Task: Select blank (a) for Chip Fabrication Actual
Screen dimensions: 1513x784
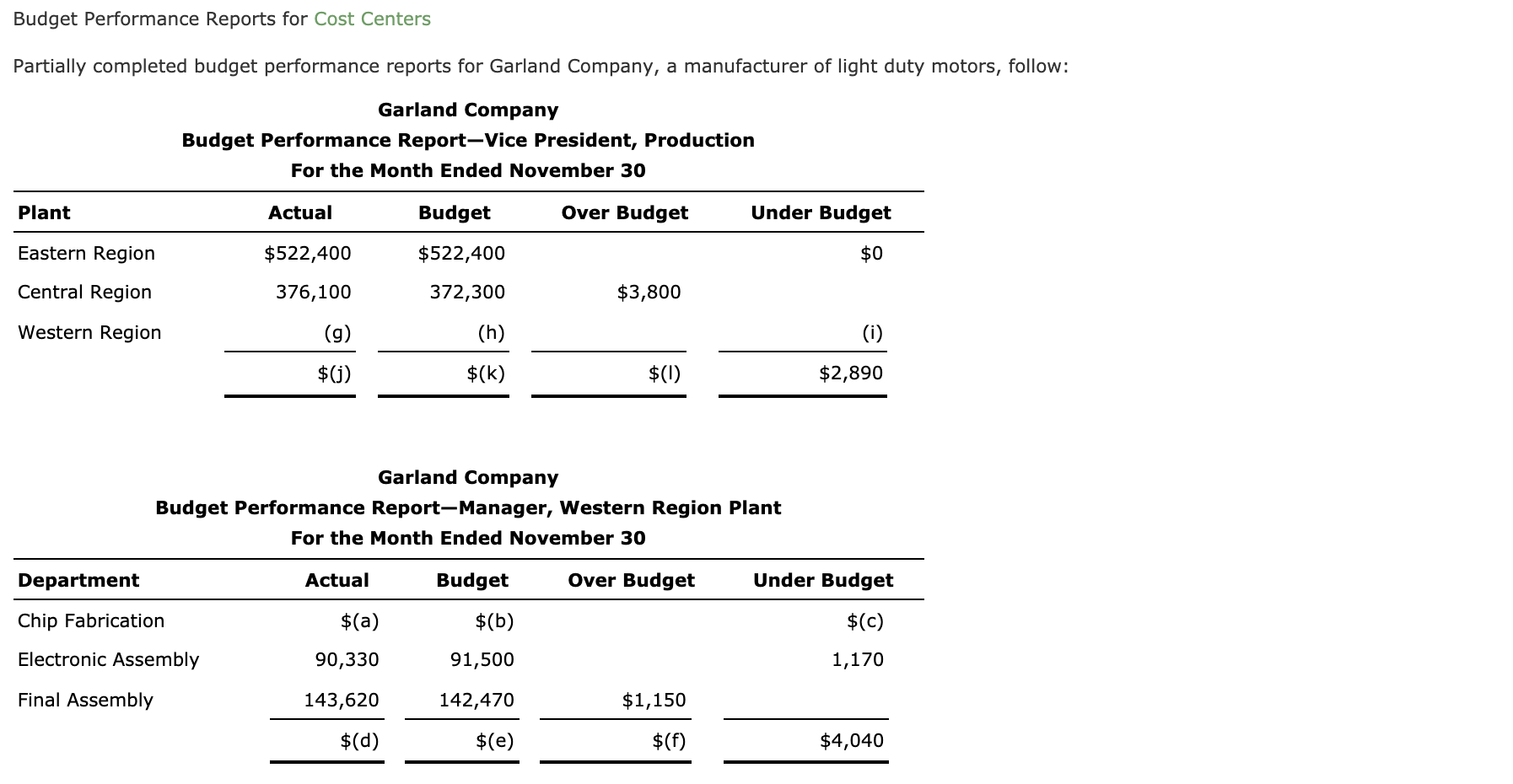Action: [359, 621]
